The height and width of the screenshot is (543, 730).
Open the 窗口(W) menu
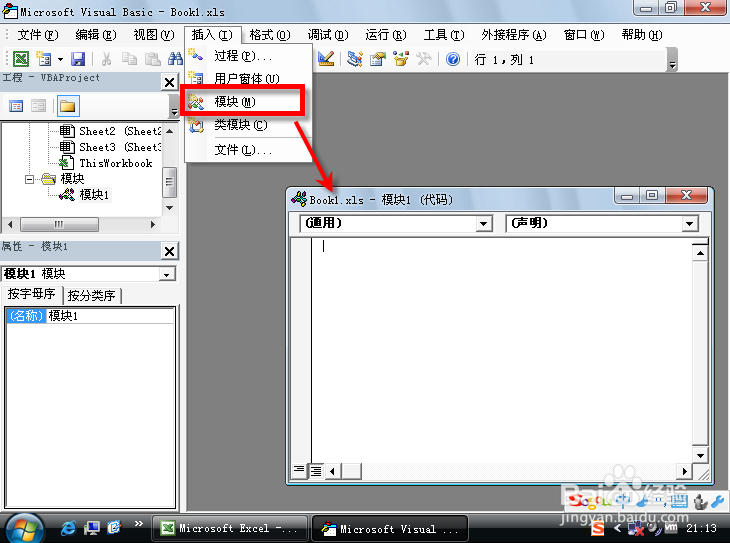[583, 35]
